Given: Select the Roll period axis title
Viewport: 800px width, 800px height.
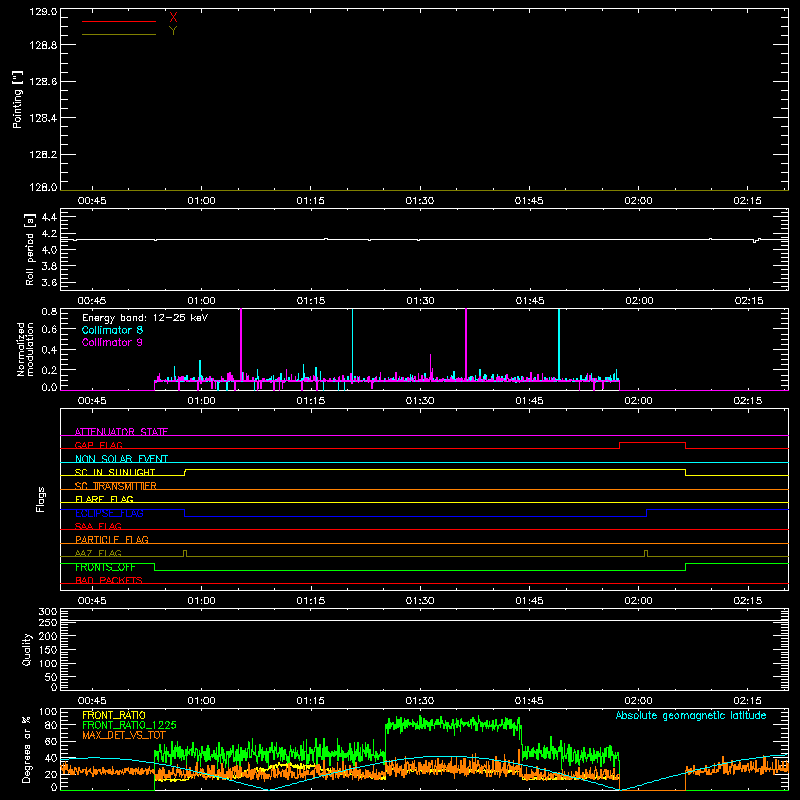Looking at the screenshot, I should (x=30, y=249).
